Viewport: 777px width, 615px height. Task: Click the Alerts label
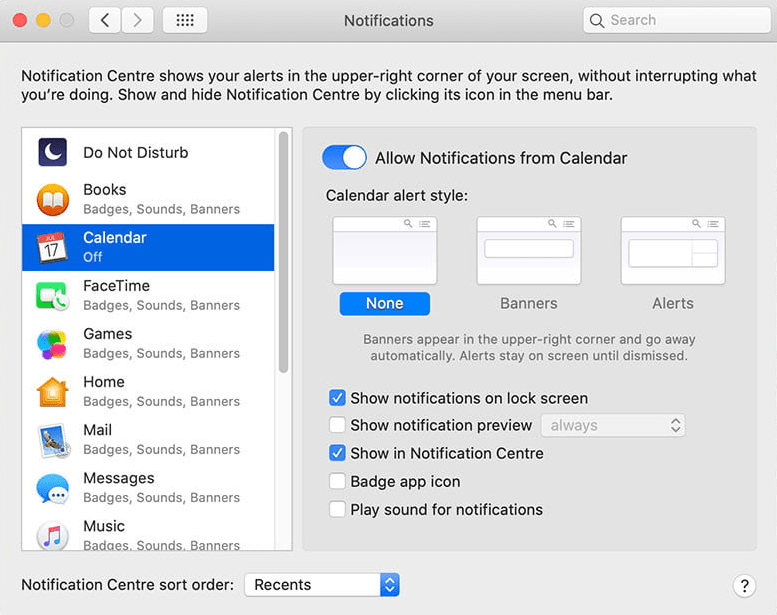point(673,303)
